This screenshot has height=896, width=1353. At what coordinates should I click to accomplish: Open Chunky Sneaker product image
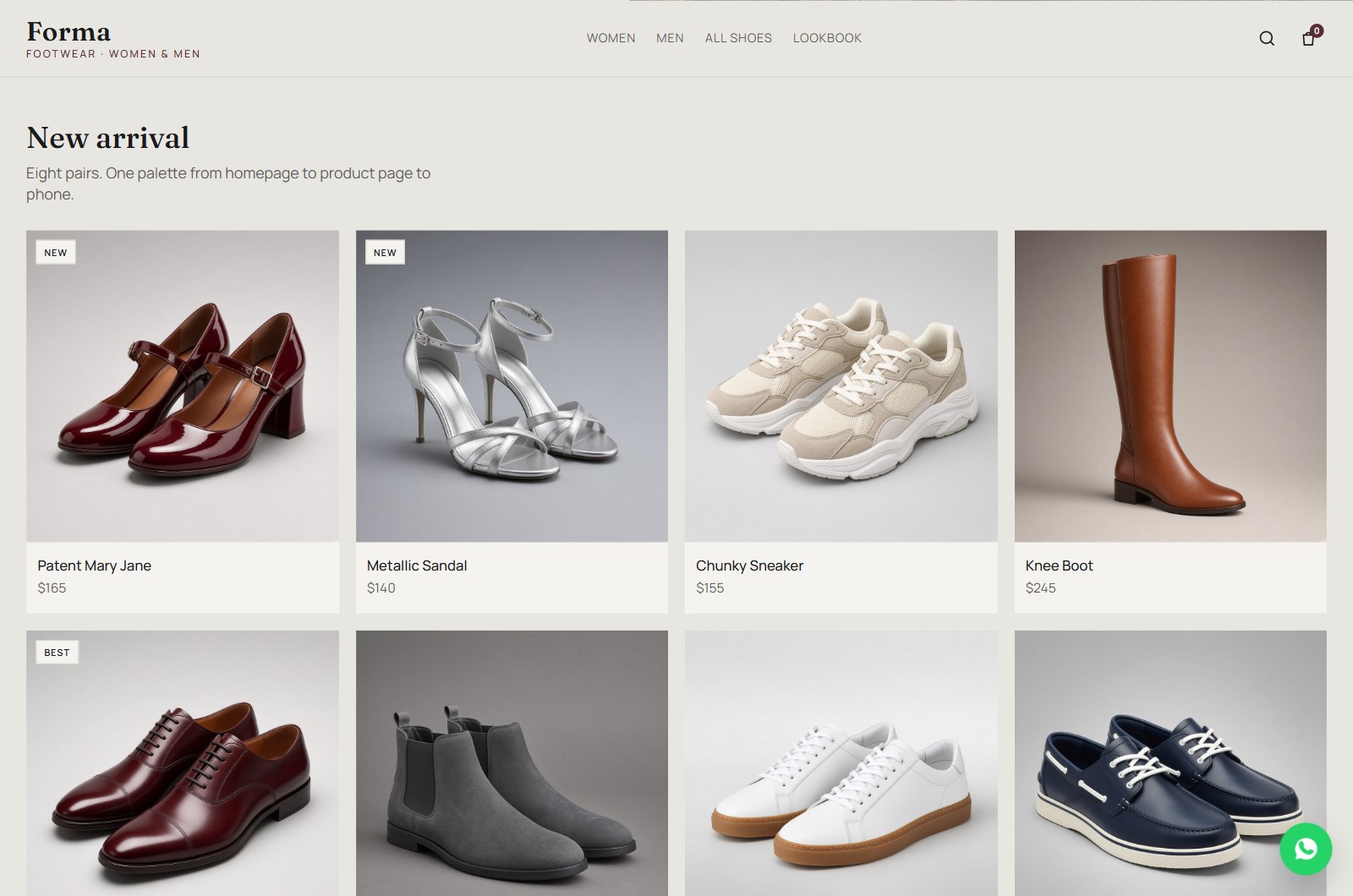coord(841,386)
